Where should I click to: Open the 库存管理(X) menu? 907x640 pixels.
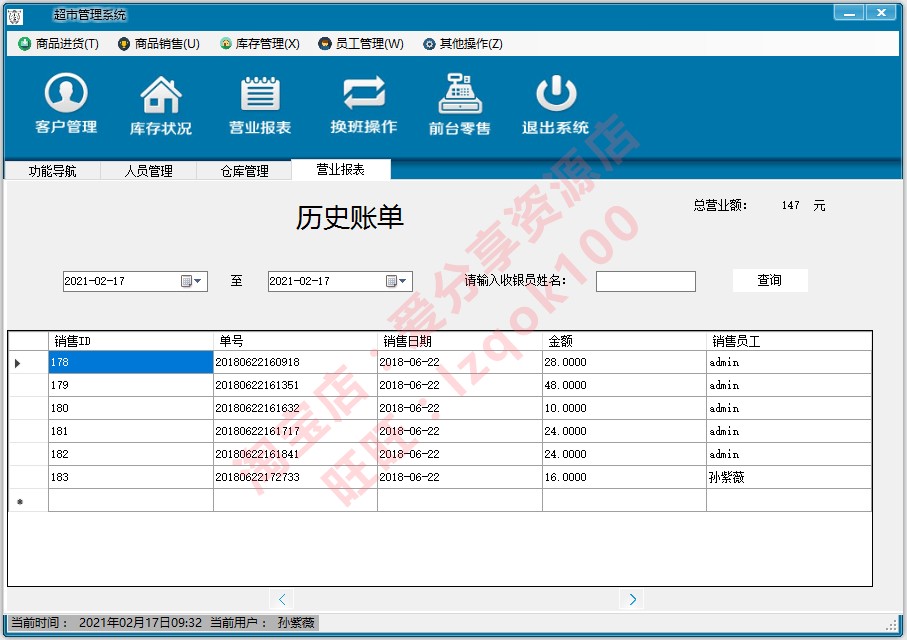[x=260, y=43]
